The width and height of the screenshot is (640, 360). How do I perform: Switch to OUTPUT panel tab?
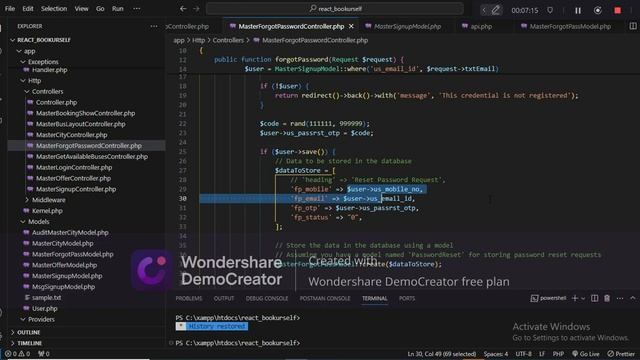pos(224,298)
